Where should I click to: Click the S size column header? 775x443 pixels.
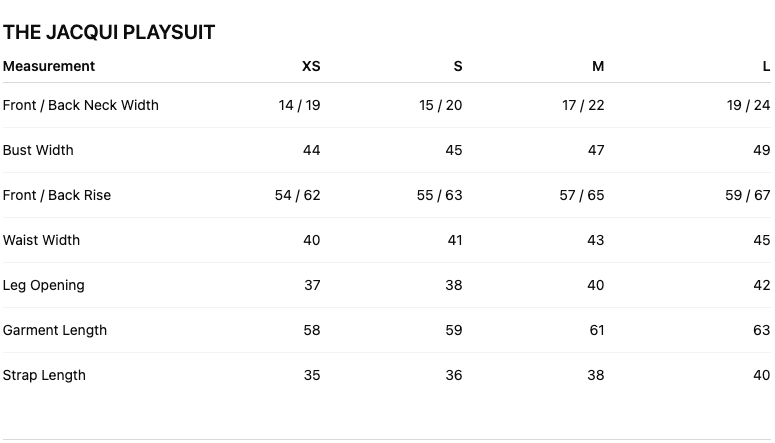[458, 66]
